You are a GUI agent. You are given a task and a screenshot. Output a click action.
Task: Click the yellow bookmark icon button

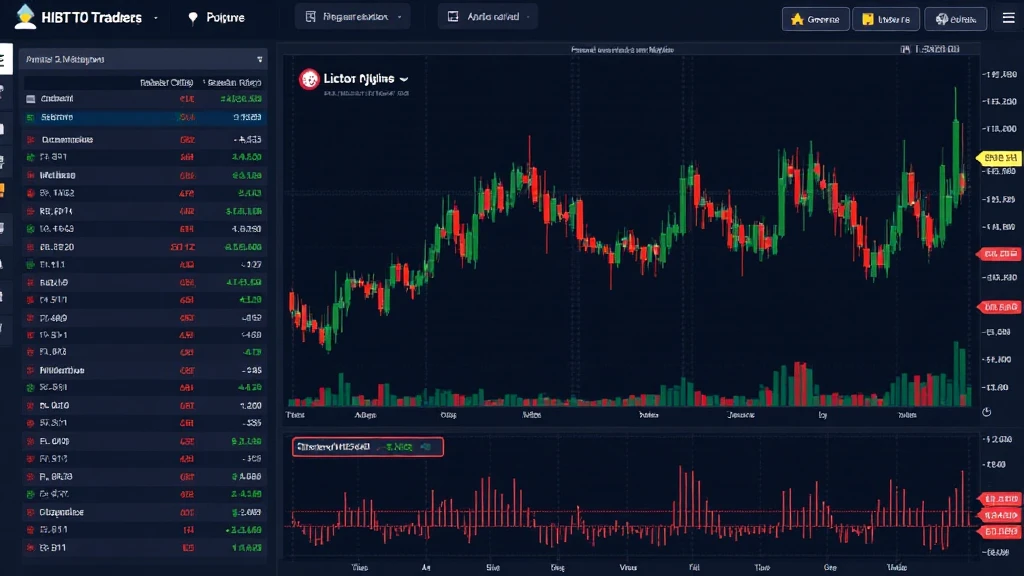point(885,18)
